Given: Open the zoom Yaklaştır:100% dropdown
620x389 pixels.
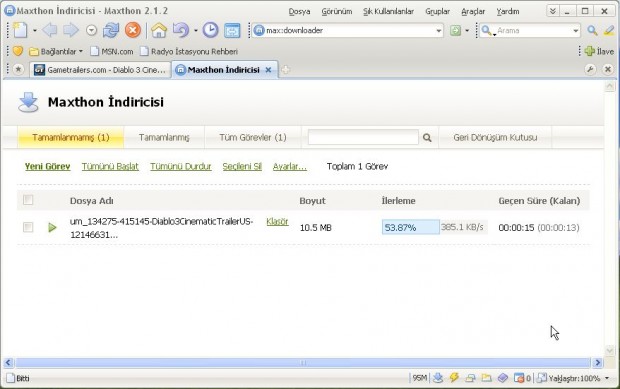Looking at the screenshot, I should 607,378.
